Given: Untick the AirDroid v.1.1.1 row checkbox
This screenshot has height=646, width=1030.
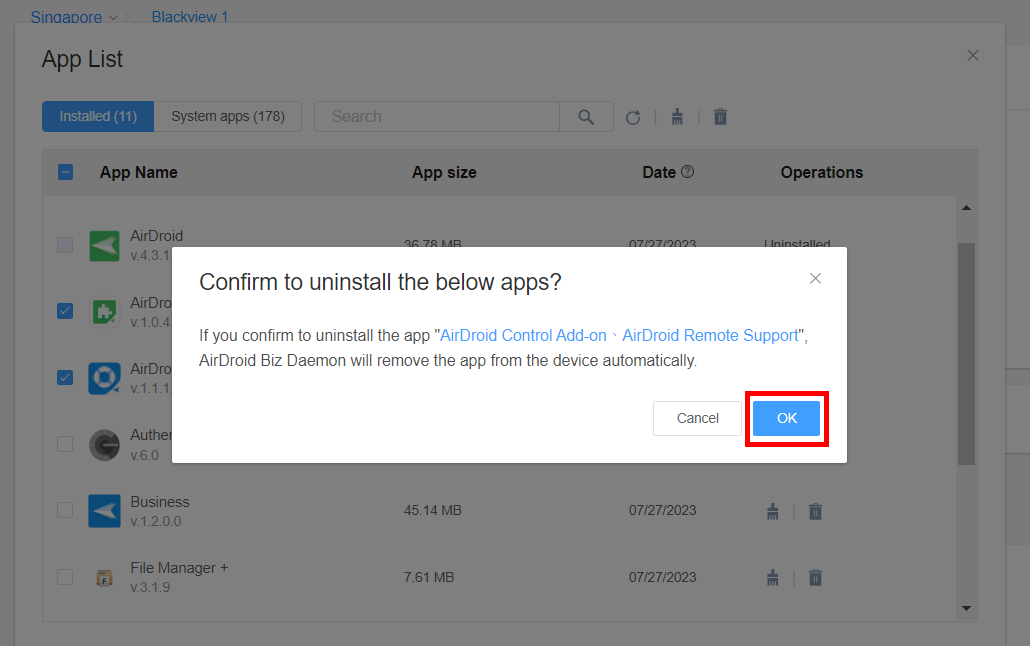Looking at the screenshot, I should pyautogui.click(x=65, y=377).
